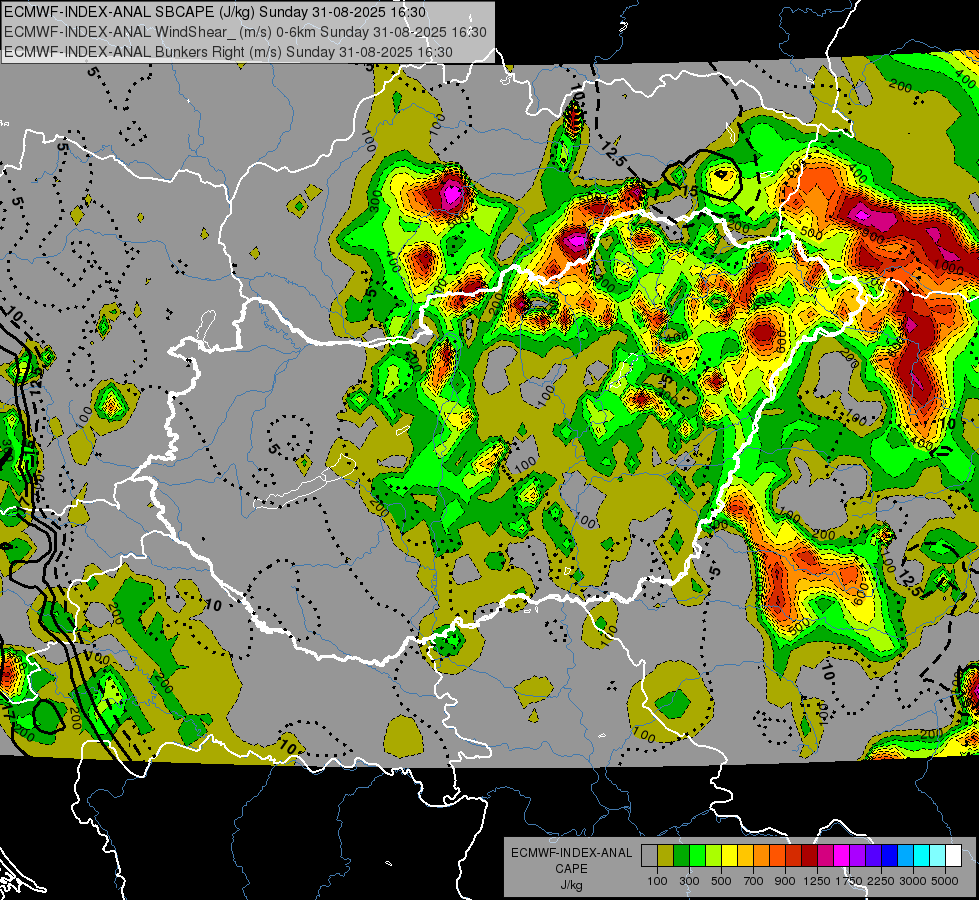Screen dimensions: 979x900
Task: Select the gray below-100 legend swatch
Action: coord(649,856)
